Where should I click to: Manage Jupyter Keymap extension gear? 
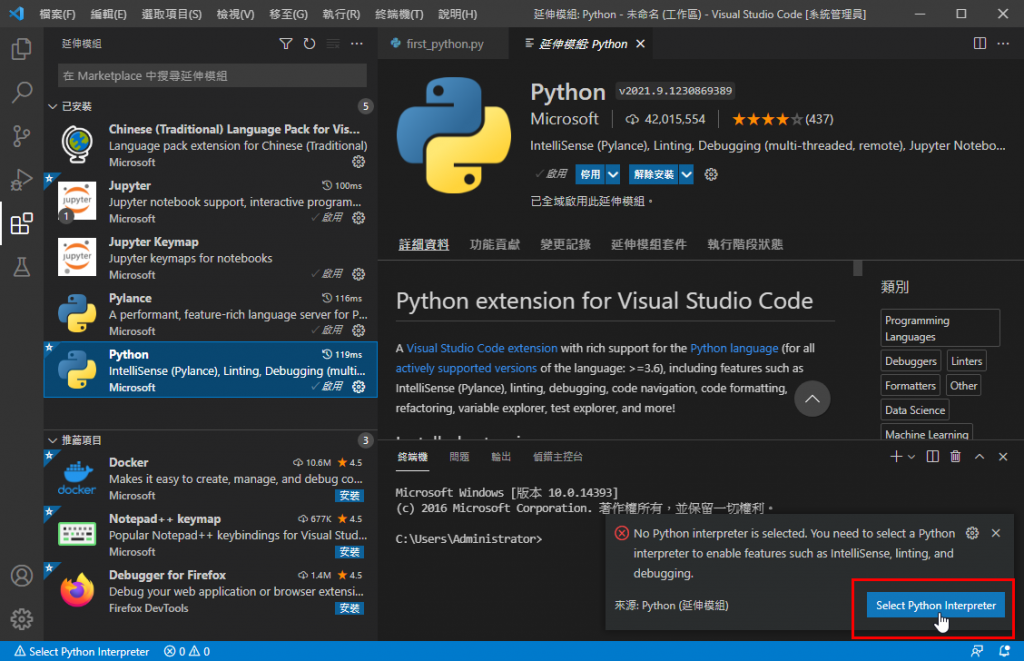[359, 274]
